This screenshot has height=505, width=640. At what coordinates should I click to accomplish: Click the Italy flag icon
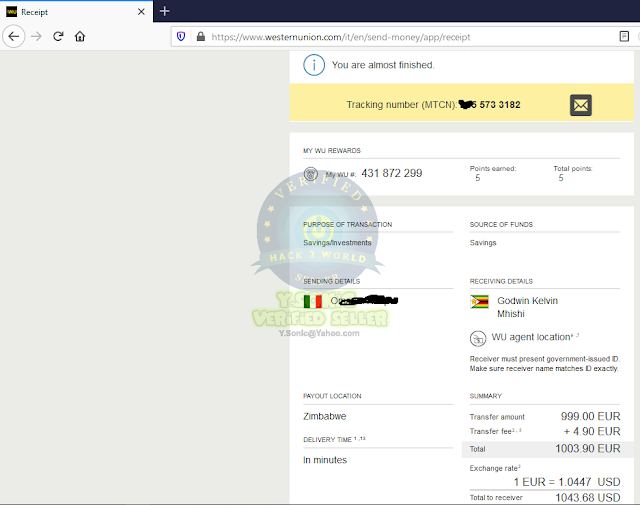point(313,301)
